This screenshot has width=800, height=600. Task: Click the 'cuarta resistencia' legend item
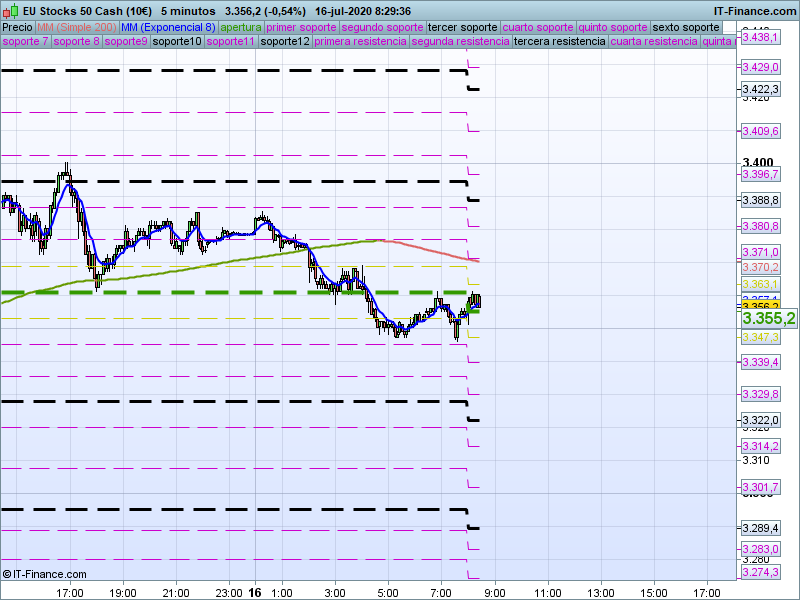tap(653, 42)
